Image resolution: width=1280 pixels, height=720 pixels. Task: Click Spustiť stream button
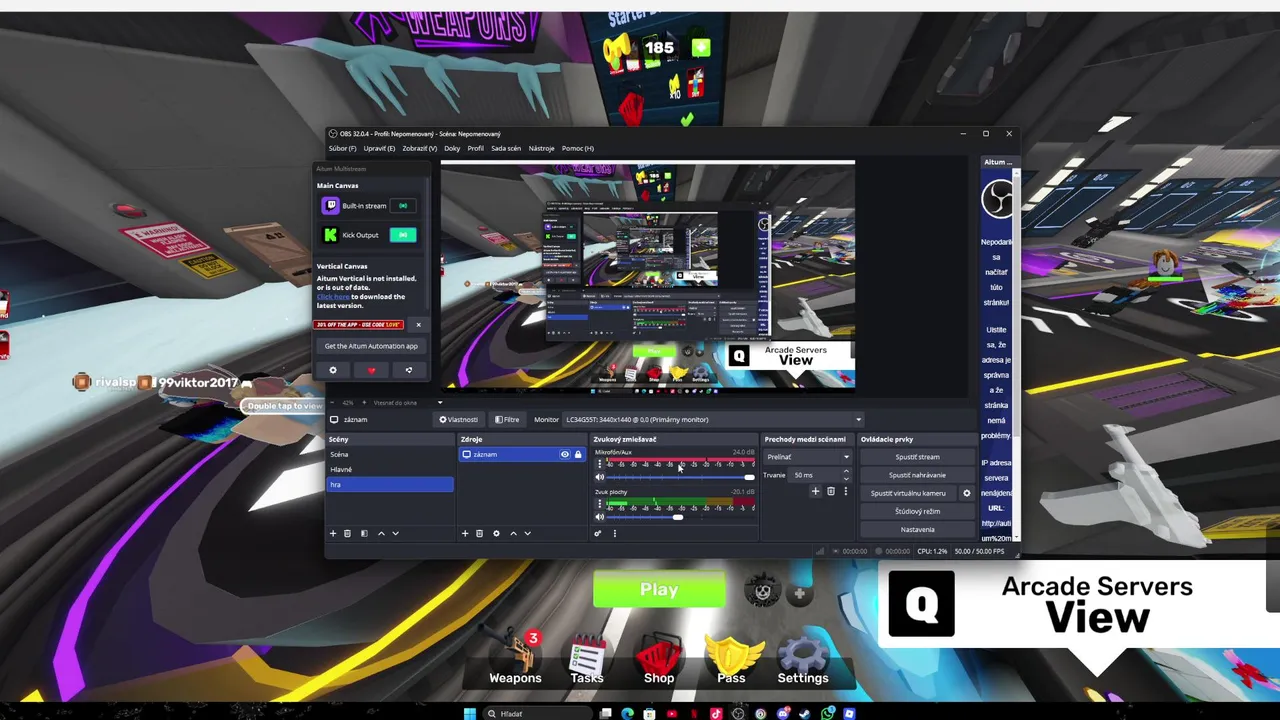click(917, 457)
